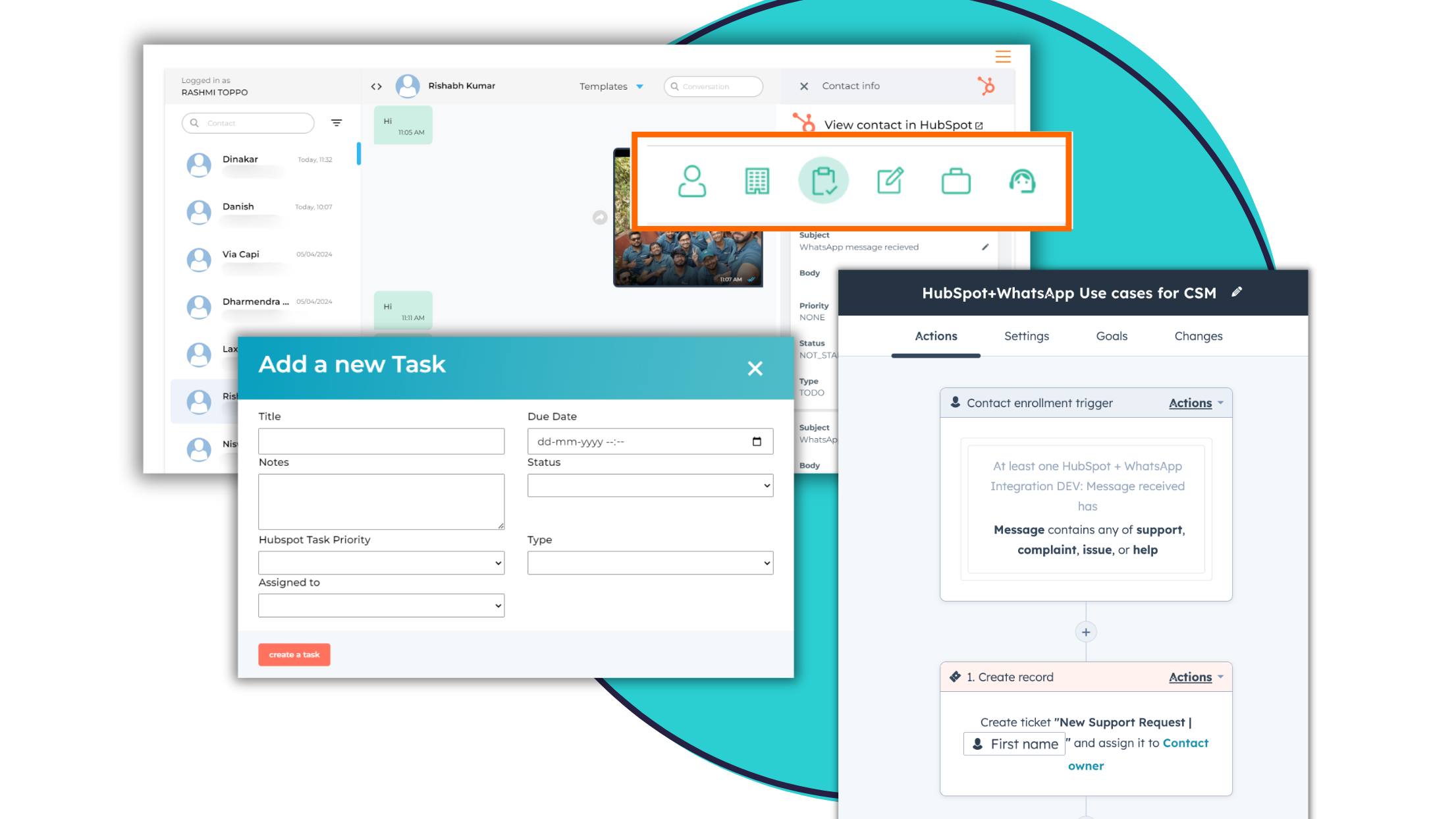Open the Assigned to dropdown
This screenshot has height=819, width=1456.
pos(381,606)
